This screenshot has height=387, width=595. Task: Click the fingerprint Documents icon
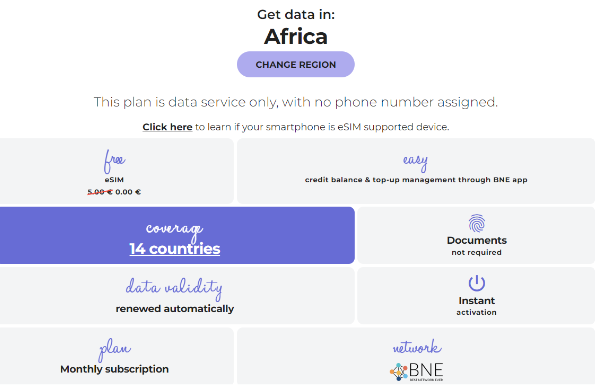[477, 223]
